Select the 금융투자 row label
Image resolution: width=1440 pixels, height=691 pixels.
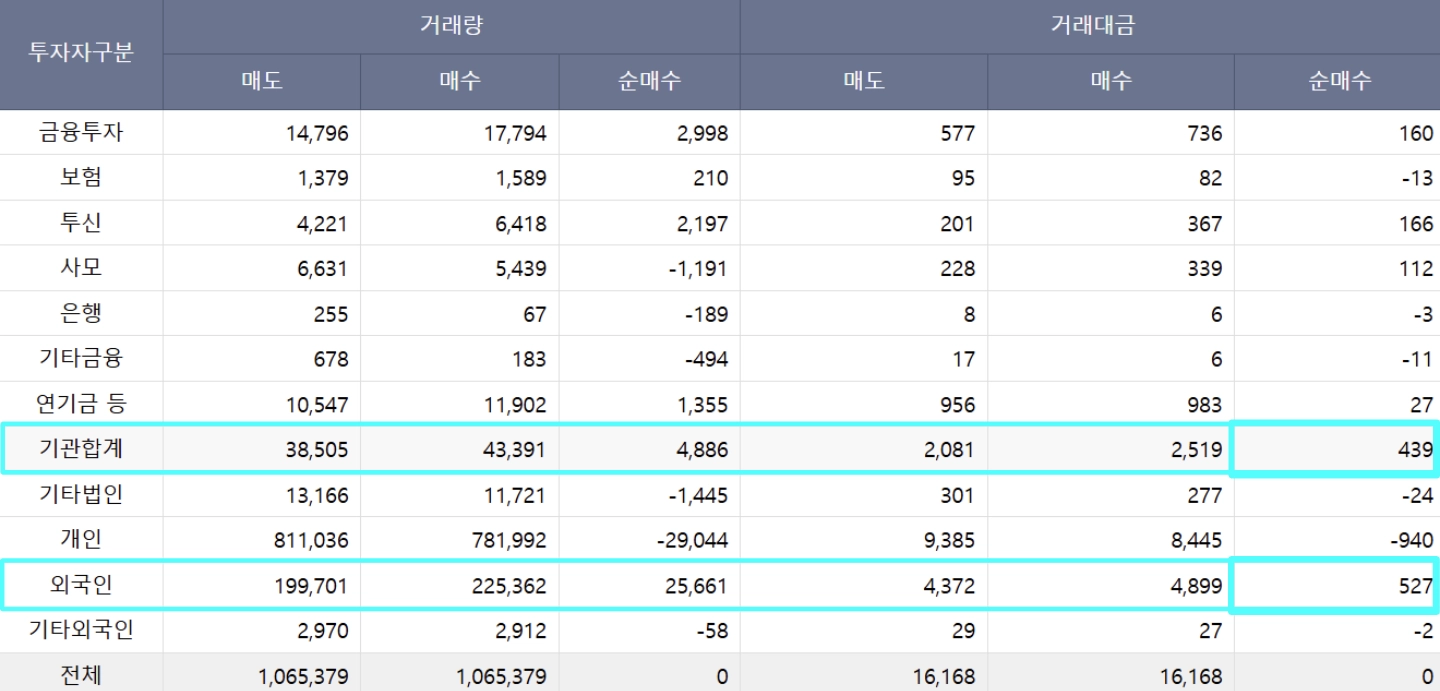click(81, 132)
